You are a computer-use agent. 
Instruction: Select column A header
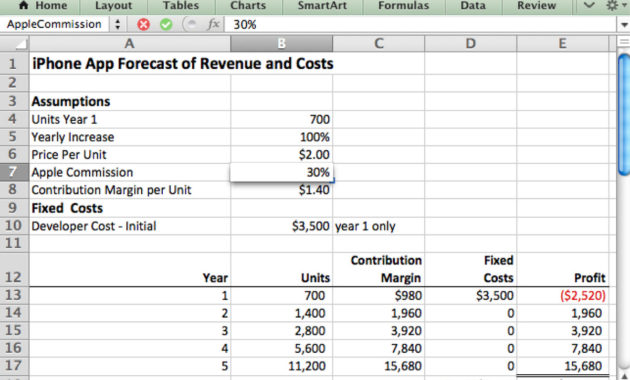[x=130, y=43]
